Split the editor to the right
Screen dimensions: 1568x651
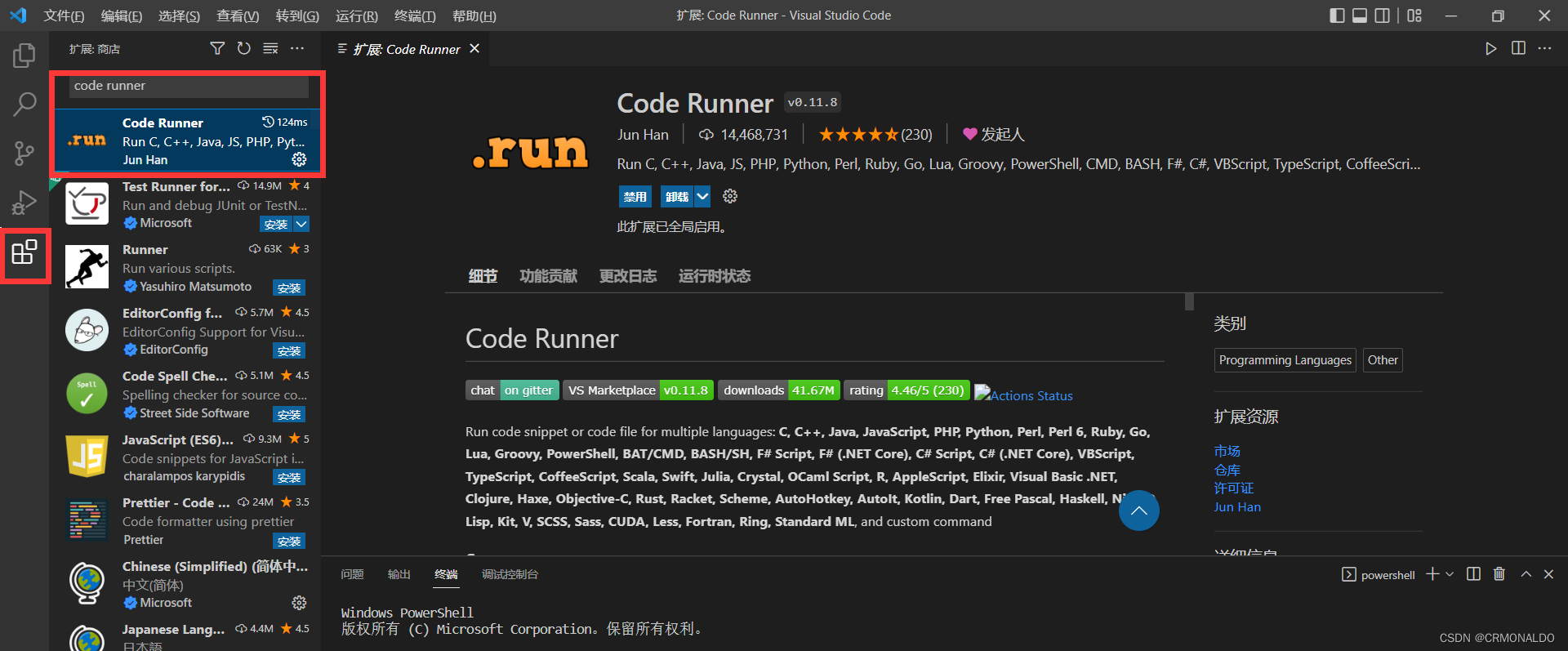1518,49
